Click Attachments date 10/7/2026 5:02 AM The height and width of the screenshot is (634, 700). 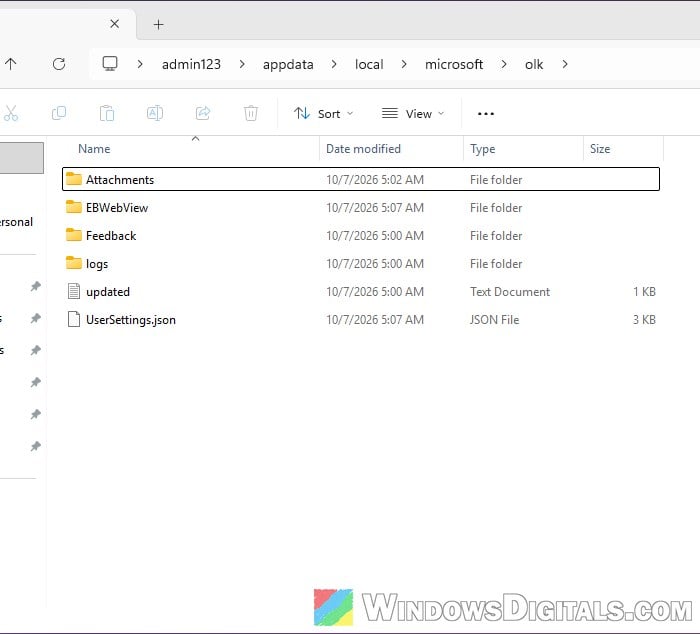(375, 179)
